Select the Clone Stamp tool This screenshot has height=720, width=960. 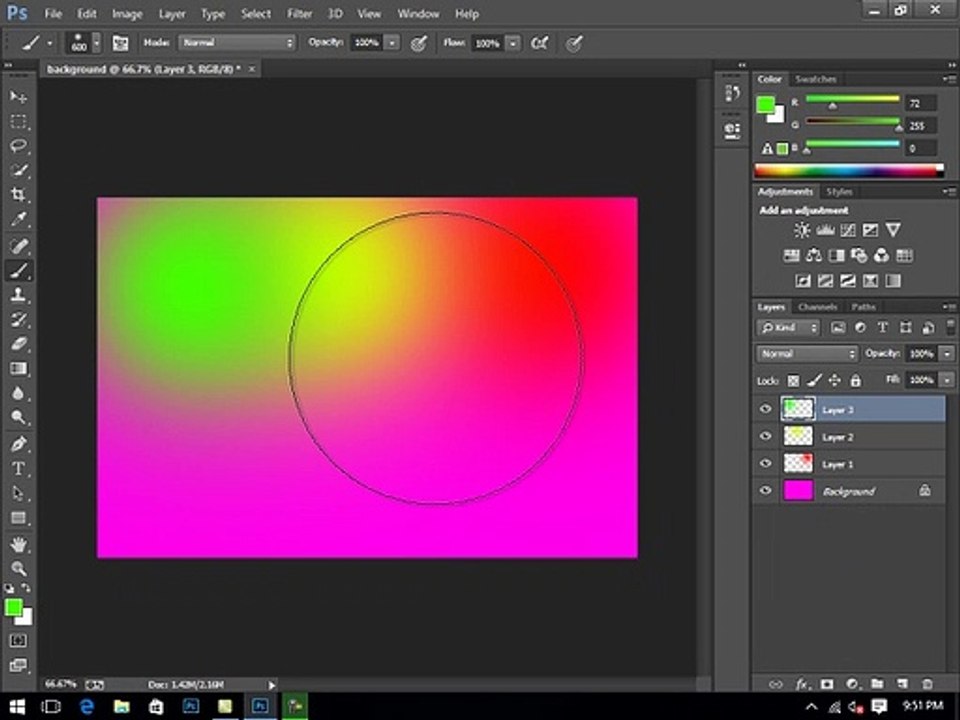pyautogui.click(x=18, y=294)
